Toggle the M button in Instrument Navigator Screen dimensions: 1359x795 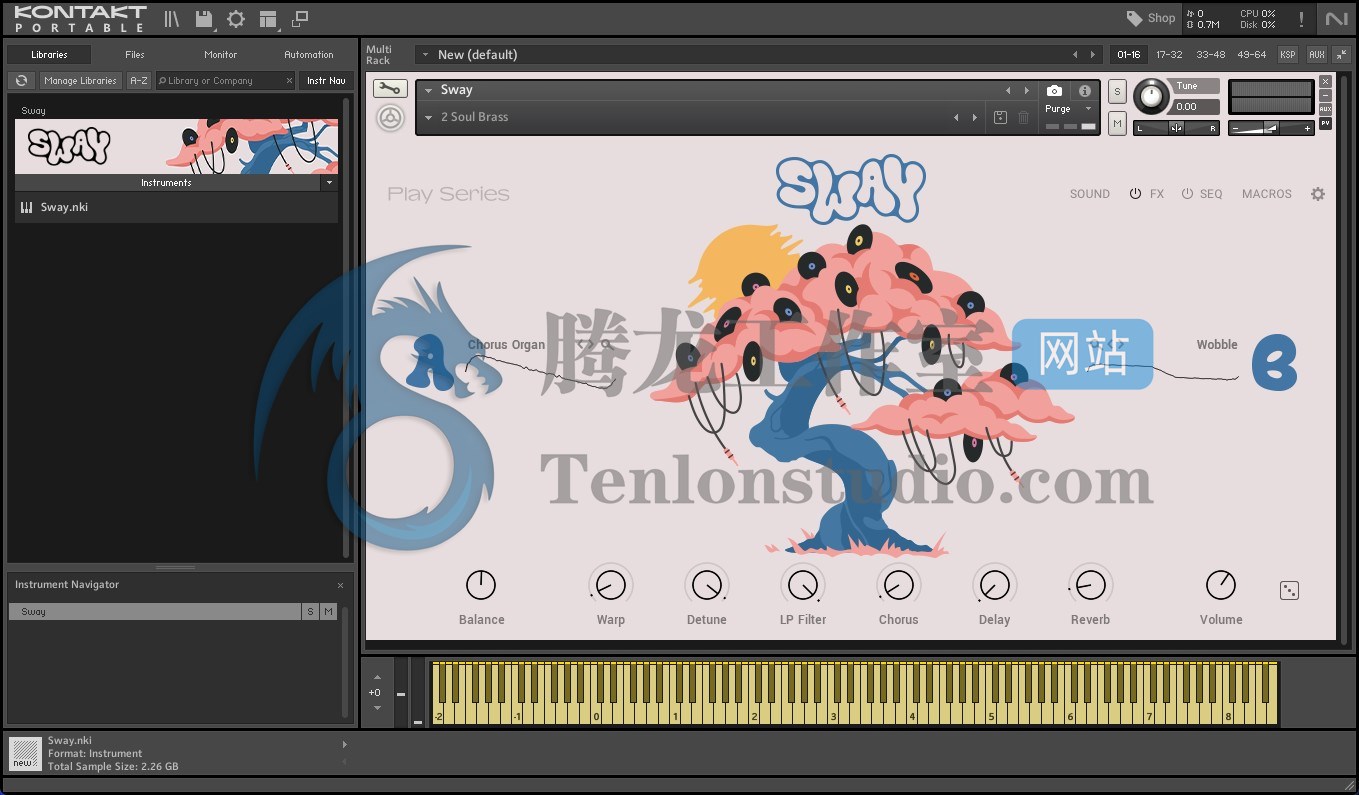(328, 612)
